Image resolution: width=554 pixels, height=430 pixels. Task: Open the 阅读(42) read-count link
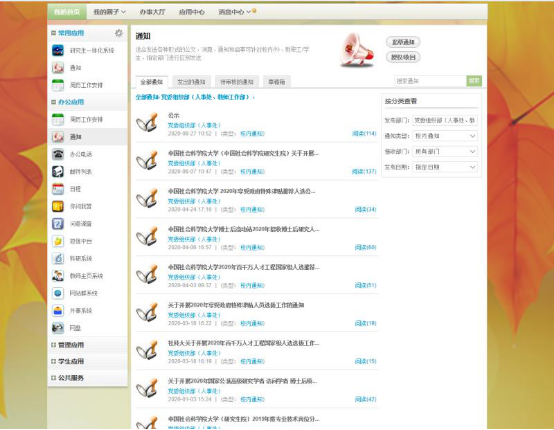click(365, 399)
